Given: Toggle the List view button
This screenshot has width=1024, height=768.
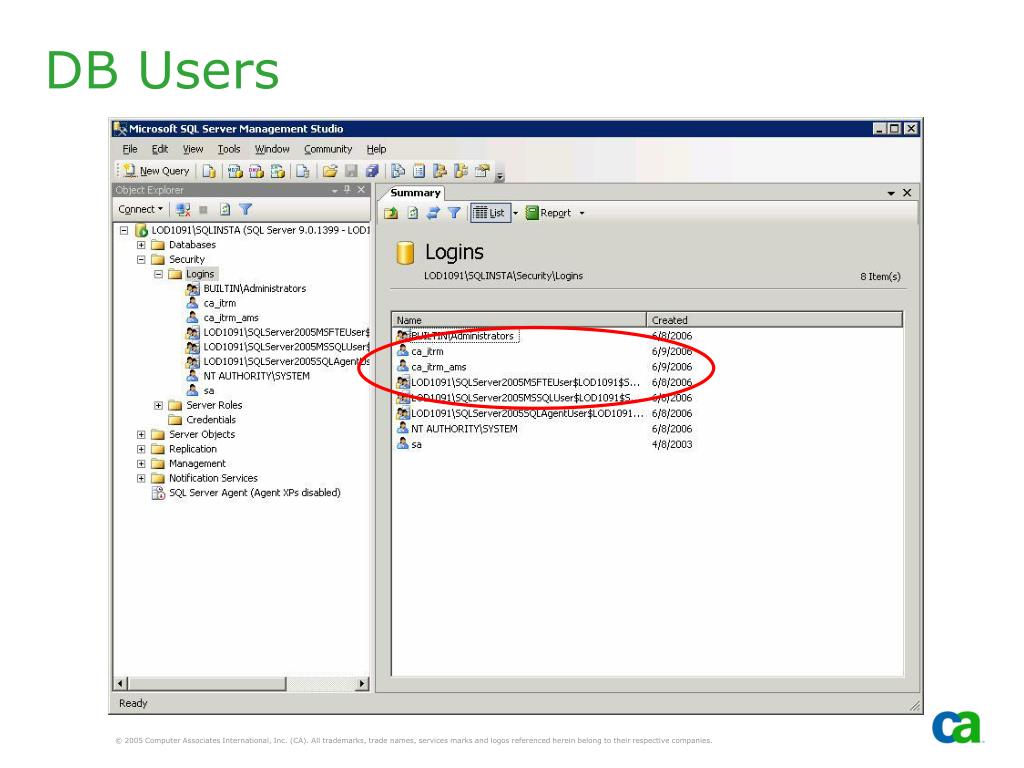Looking at the screenshot, I should (x=490, y=213).
